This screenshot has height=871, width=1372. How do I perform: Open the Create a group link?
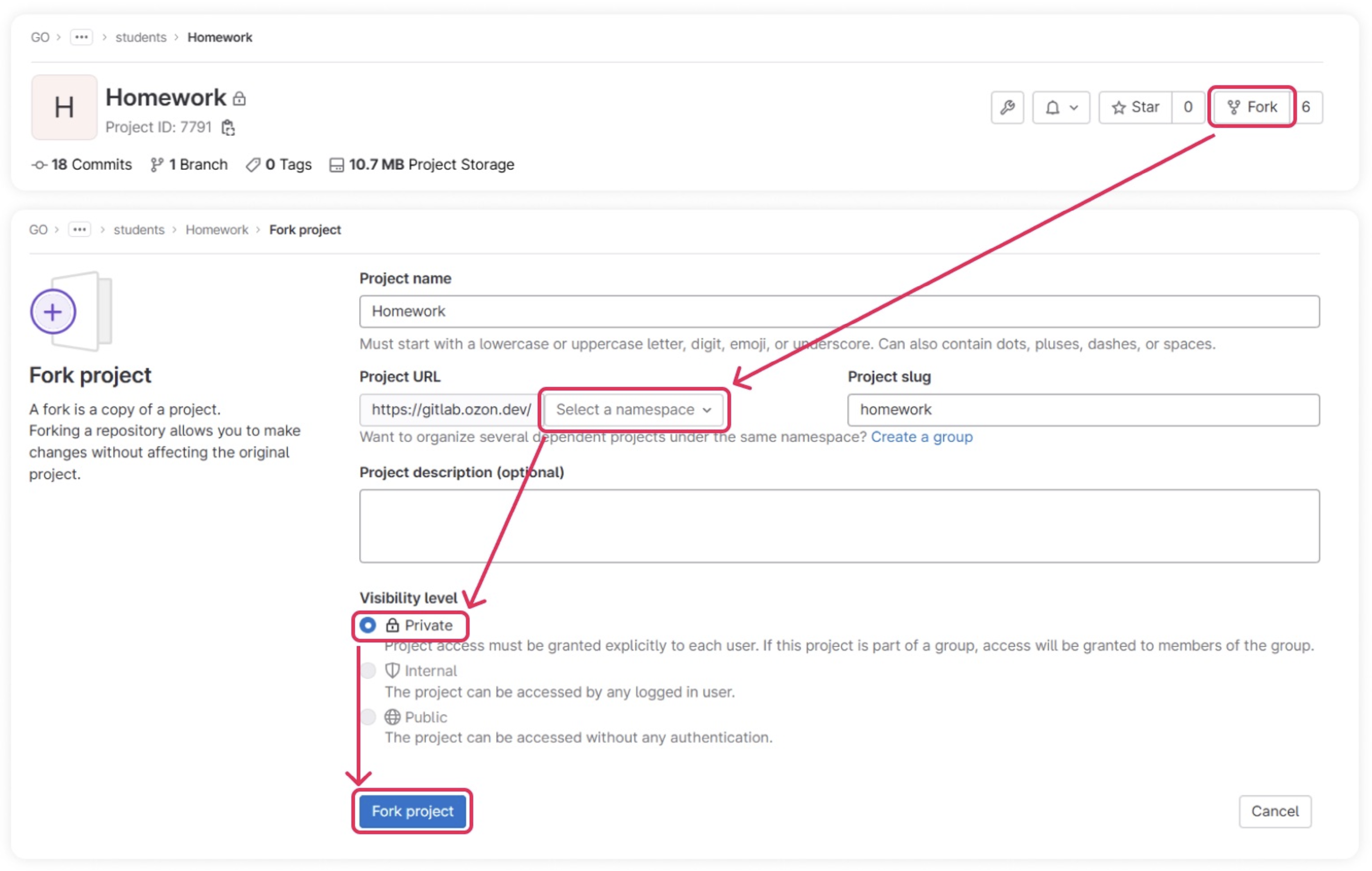[x=921, y=437]
